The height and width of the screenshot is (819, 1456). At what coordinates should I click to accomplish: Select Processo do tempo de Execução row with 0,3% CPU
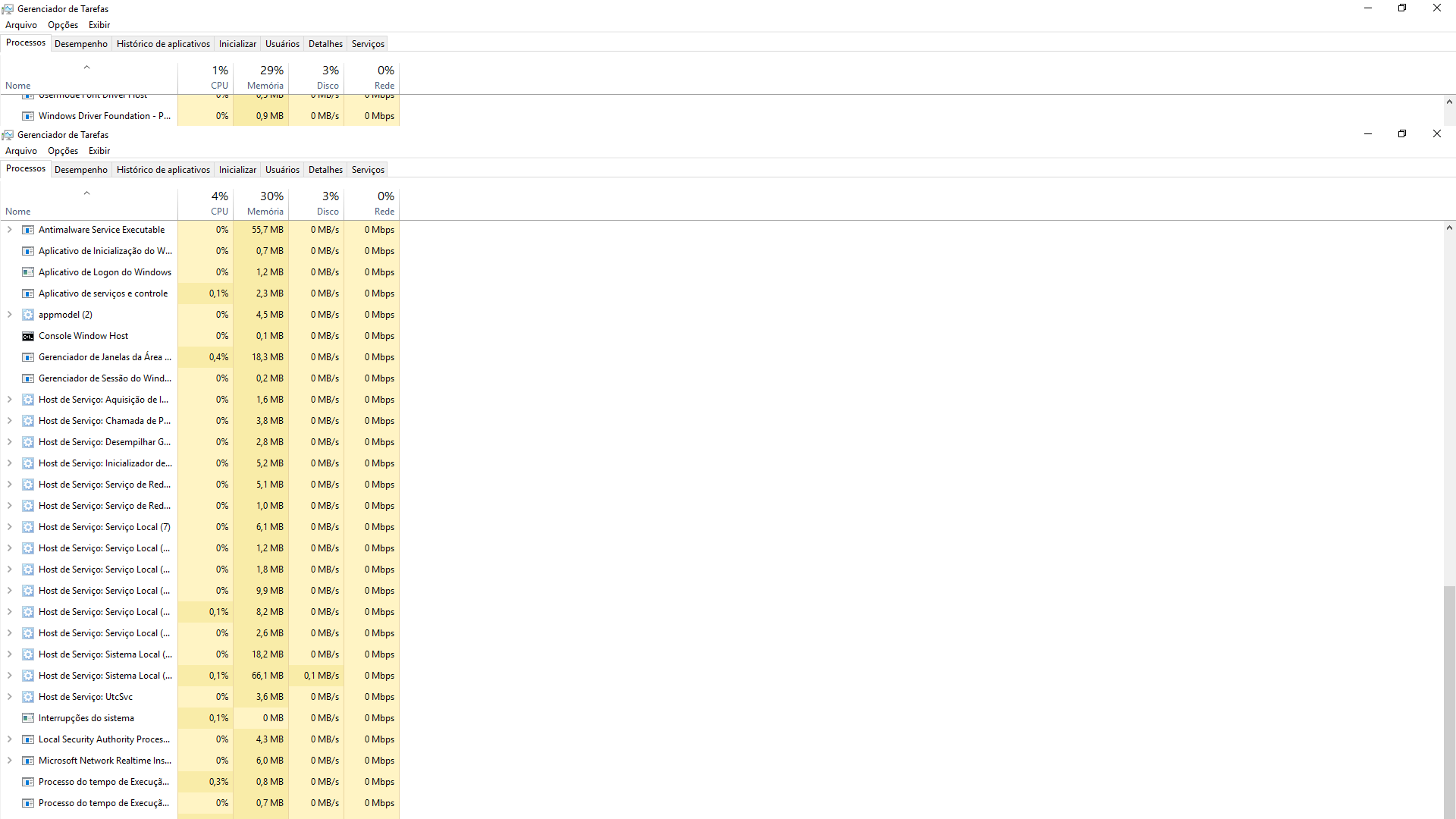pyautogui.click(x=199, y=782)
